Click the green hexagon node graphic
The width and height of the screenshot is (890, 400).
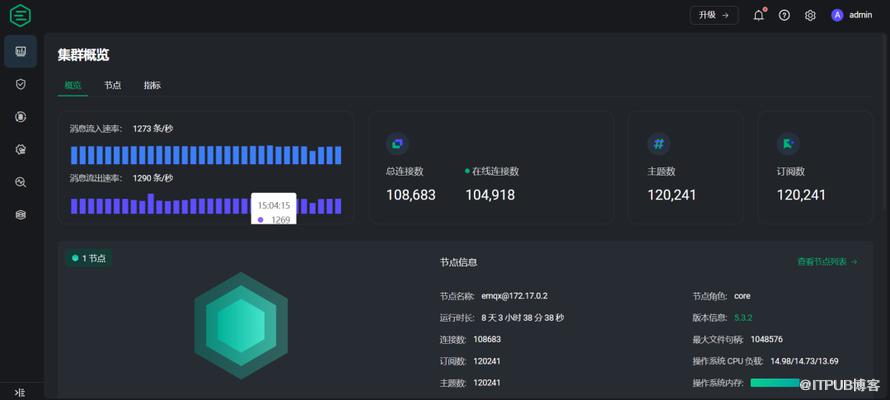coord(241,326)
